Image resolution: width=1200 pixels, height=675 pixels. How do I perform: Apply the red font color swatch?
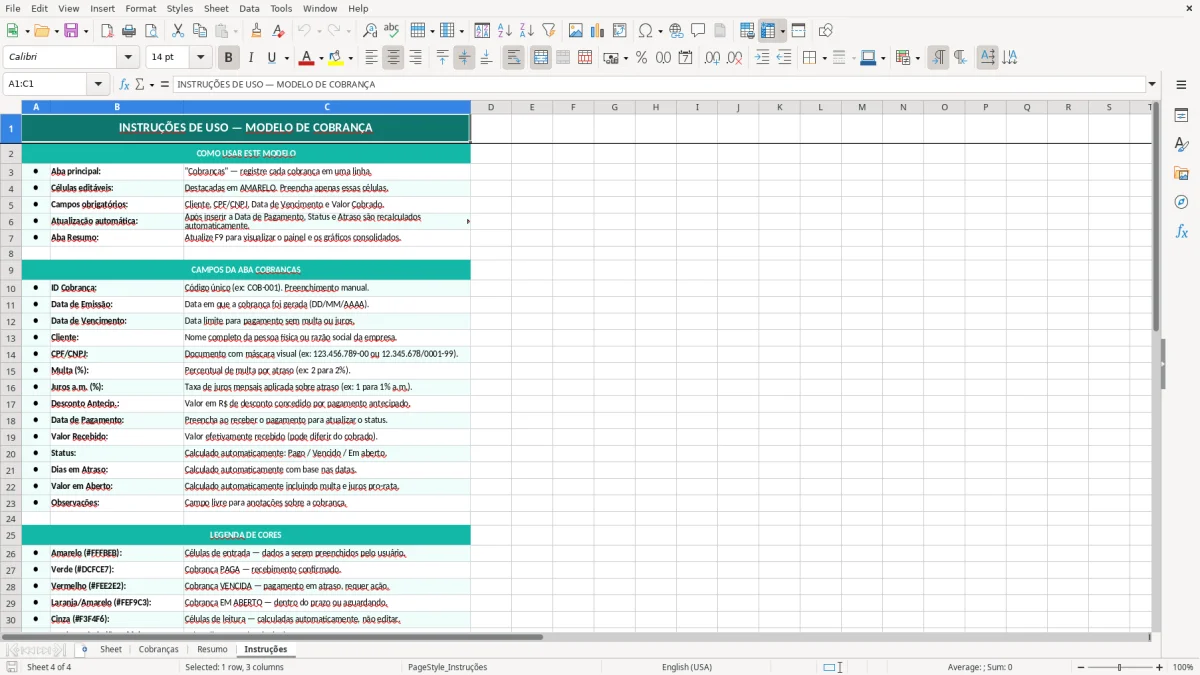(307, 58)
